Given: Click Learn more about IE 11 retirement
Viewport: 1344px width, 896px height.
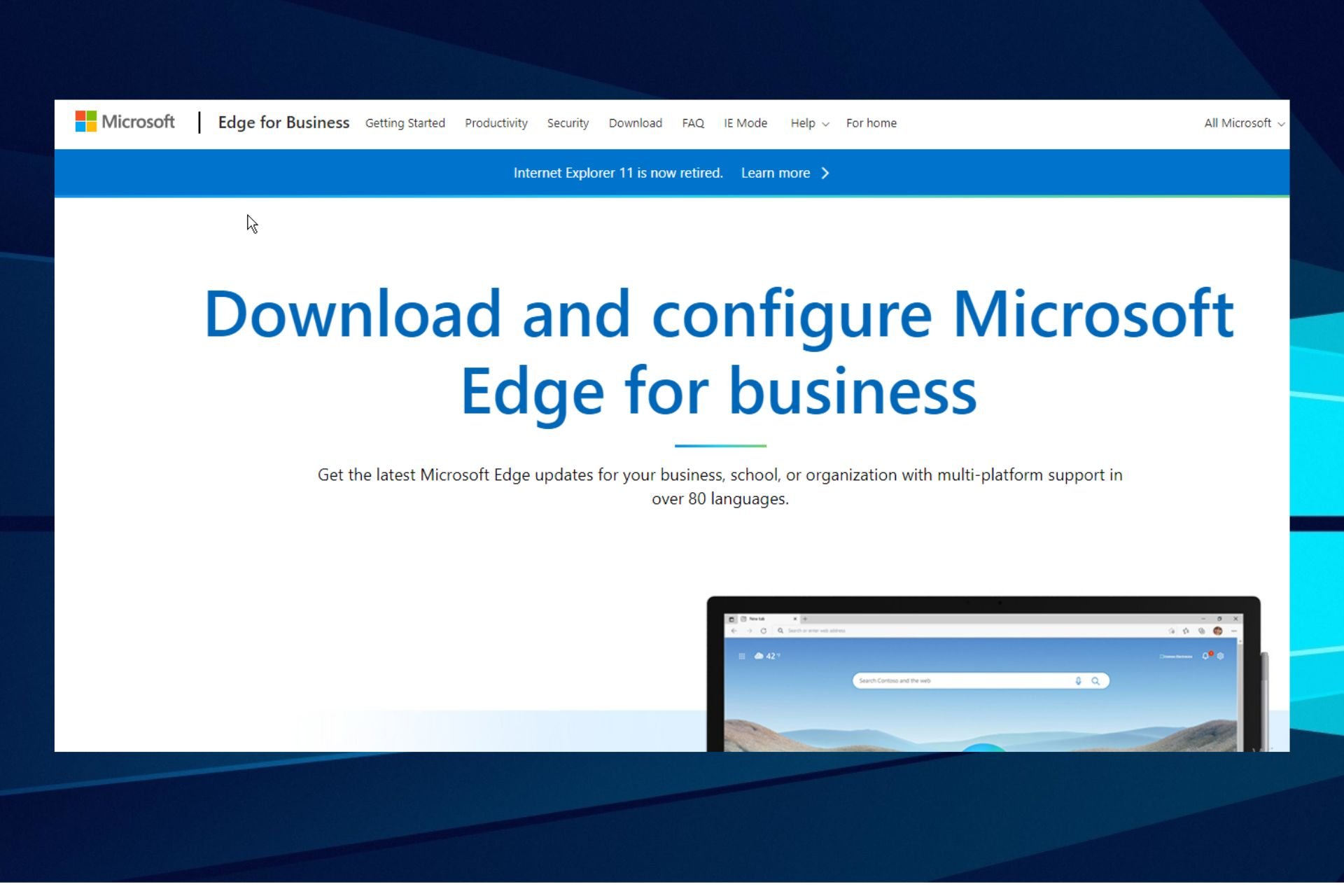Looking at the screenshot, I should coord(775,173).
